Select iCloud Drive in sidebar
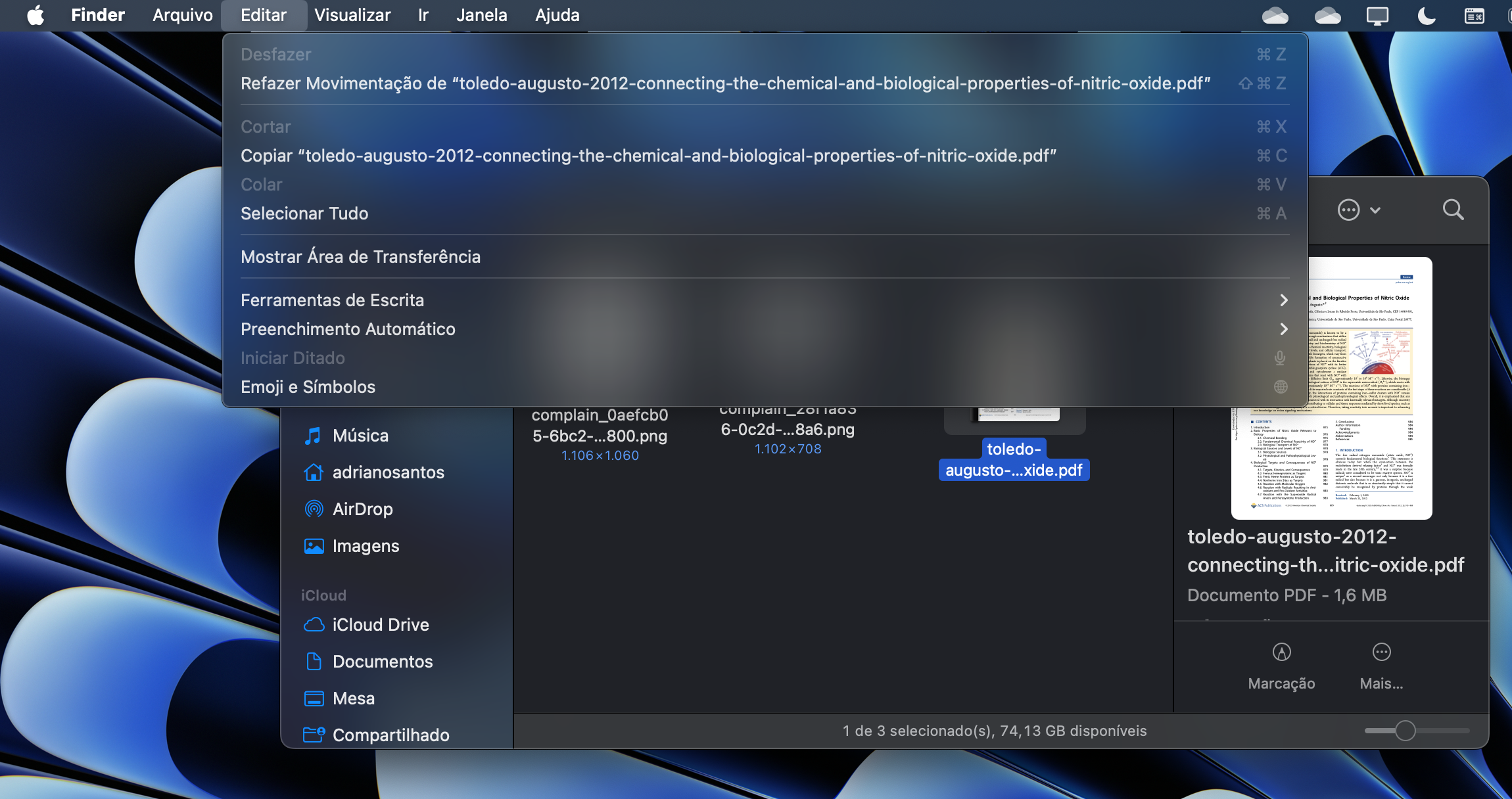 380,625
